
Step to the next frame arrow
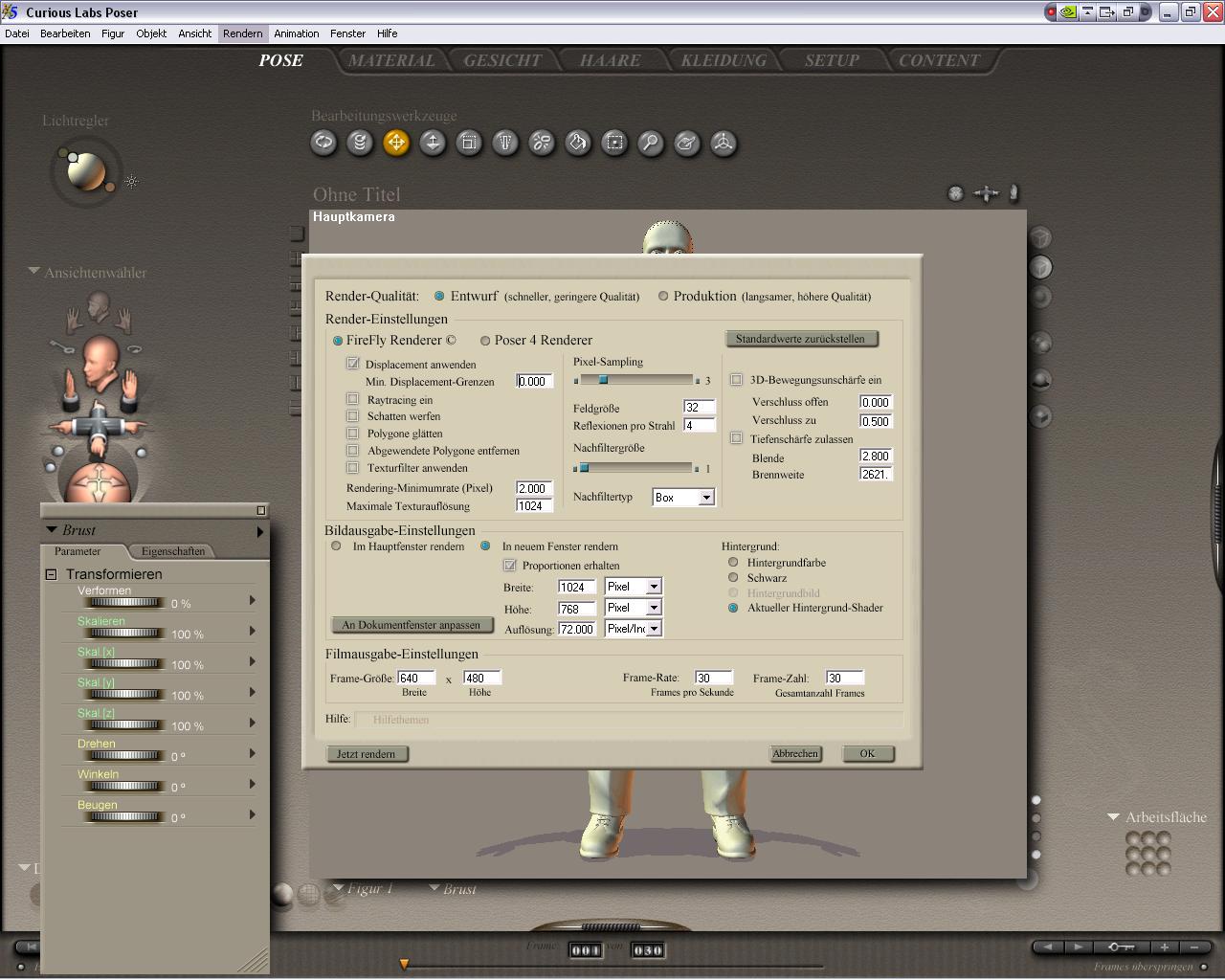1078,947
